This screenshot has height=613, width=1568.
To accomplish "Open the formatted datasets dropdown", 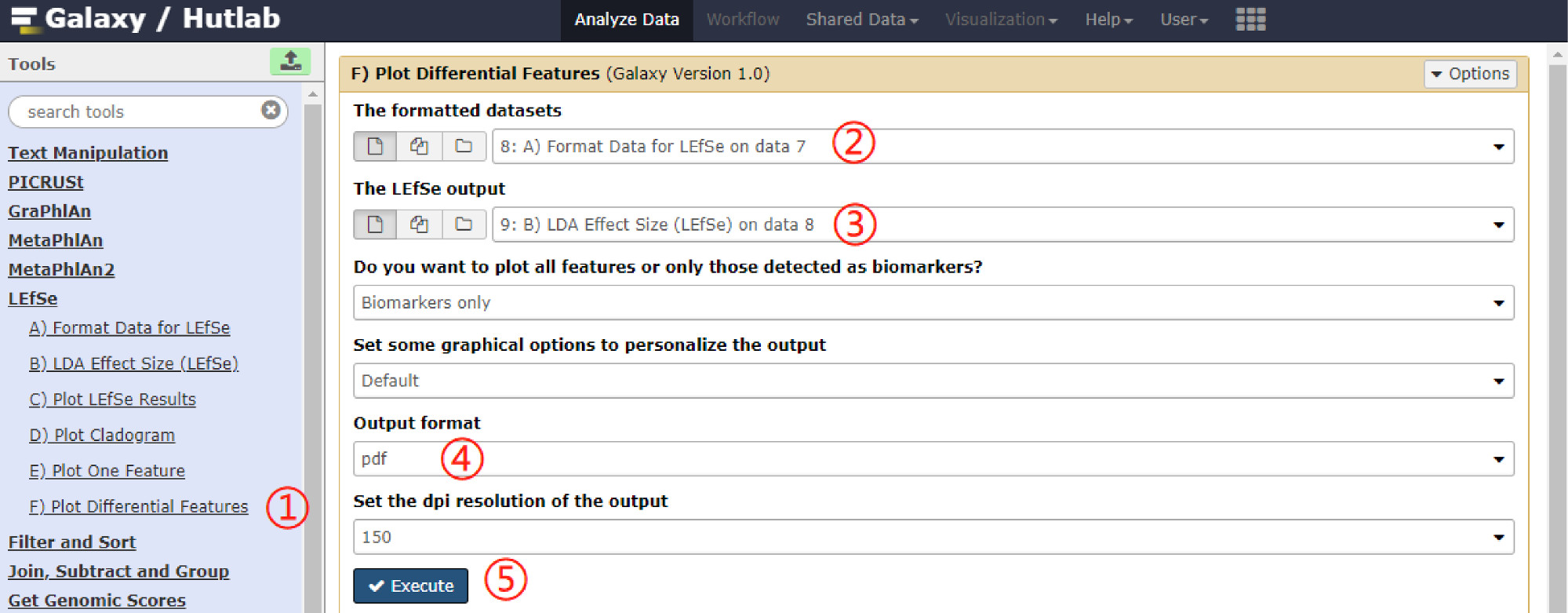I will 1002,147.
